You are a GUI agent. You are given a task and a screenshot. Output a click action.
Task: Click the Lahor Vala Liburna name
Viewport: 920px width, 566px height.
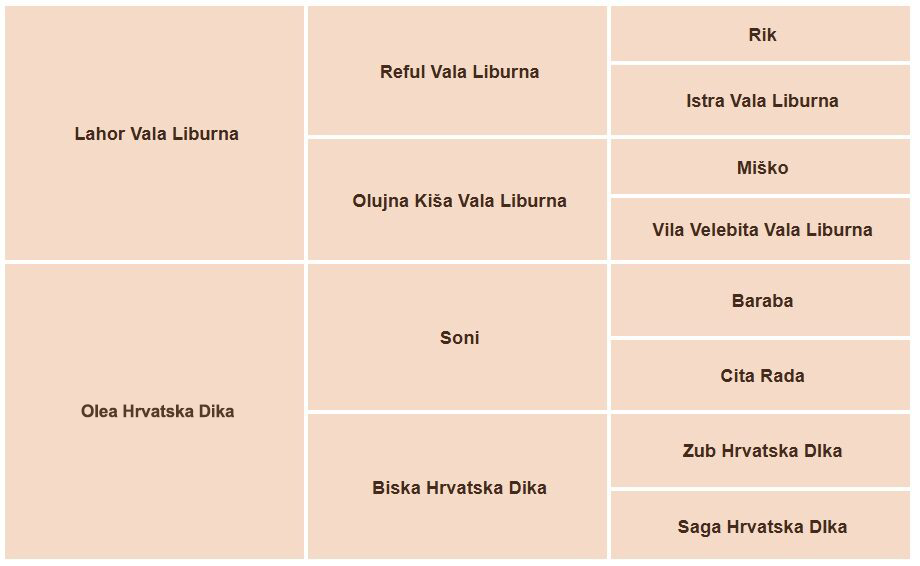pyautogui.click(x=156, y=134)
